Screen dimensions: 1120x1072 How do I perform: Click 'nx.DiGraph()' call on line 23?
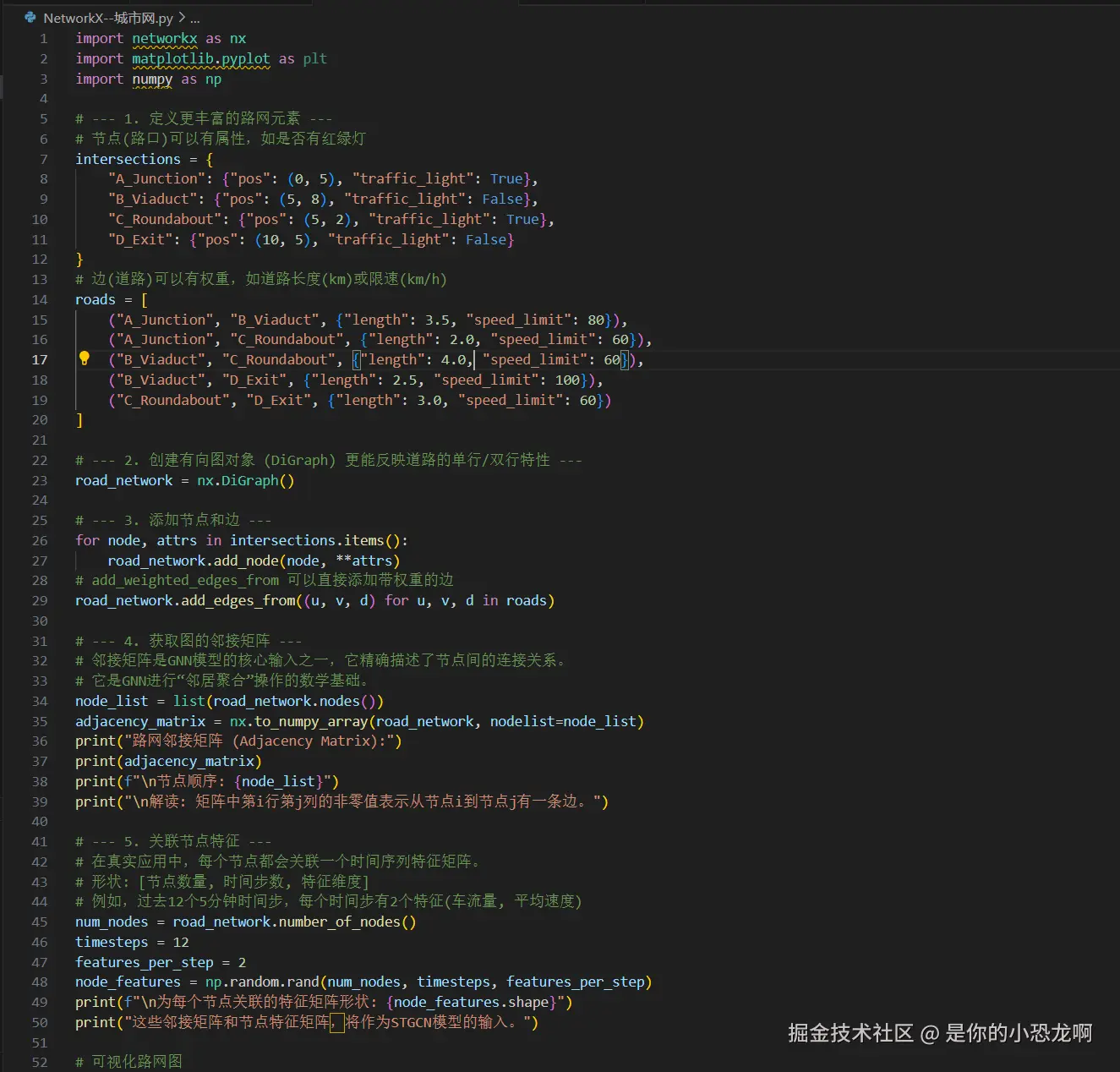[246, 481]
